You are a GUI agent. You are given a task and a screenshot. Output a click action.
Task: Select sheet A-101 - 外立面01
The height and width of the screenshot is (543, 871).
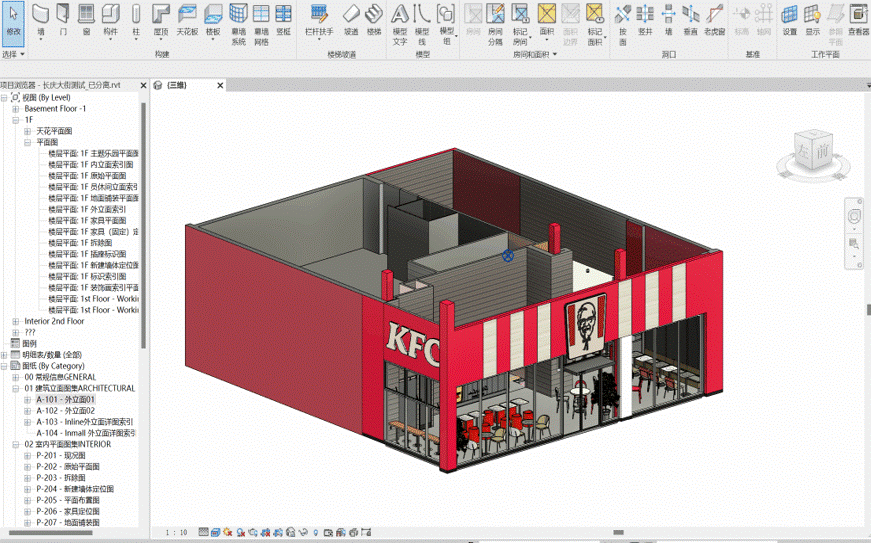65,399
